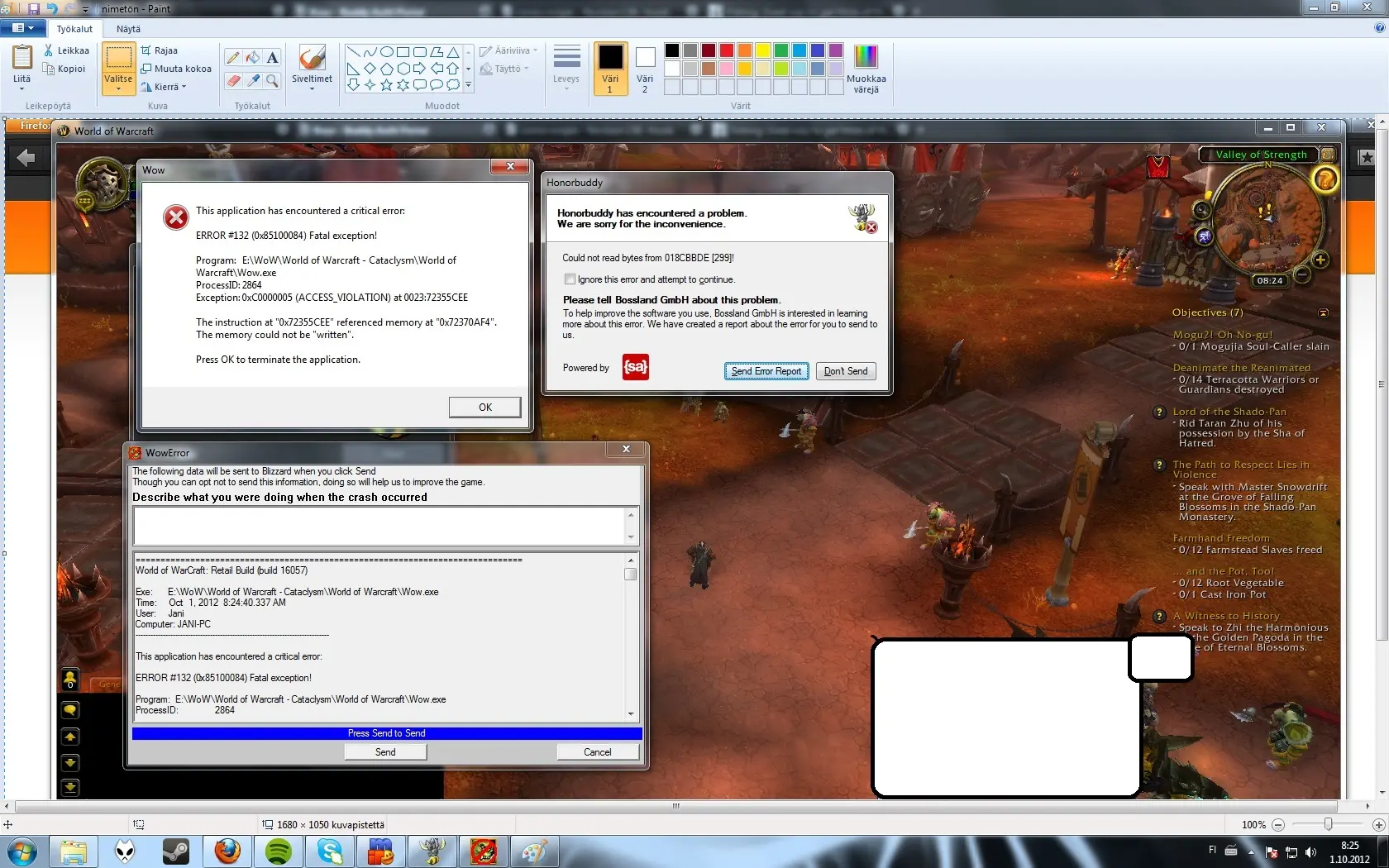Pick the orange color swatch
Screen dimensions: 1389x868
pyautogui.click(x=745, y=50)
